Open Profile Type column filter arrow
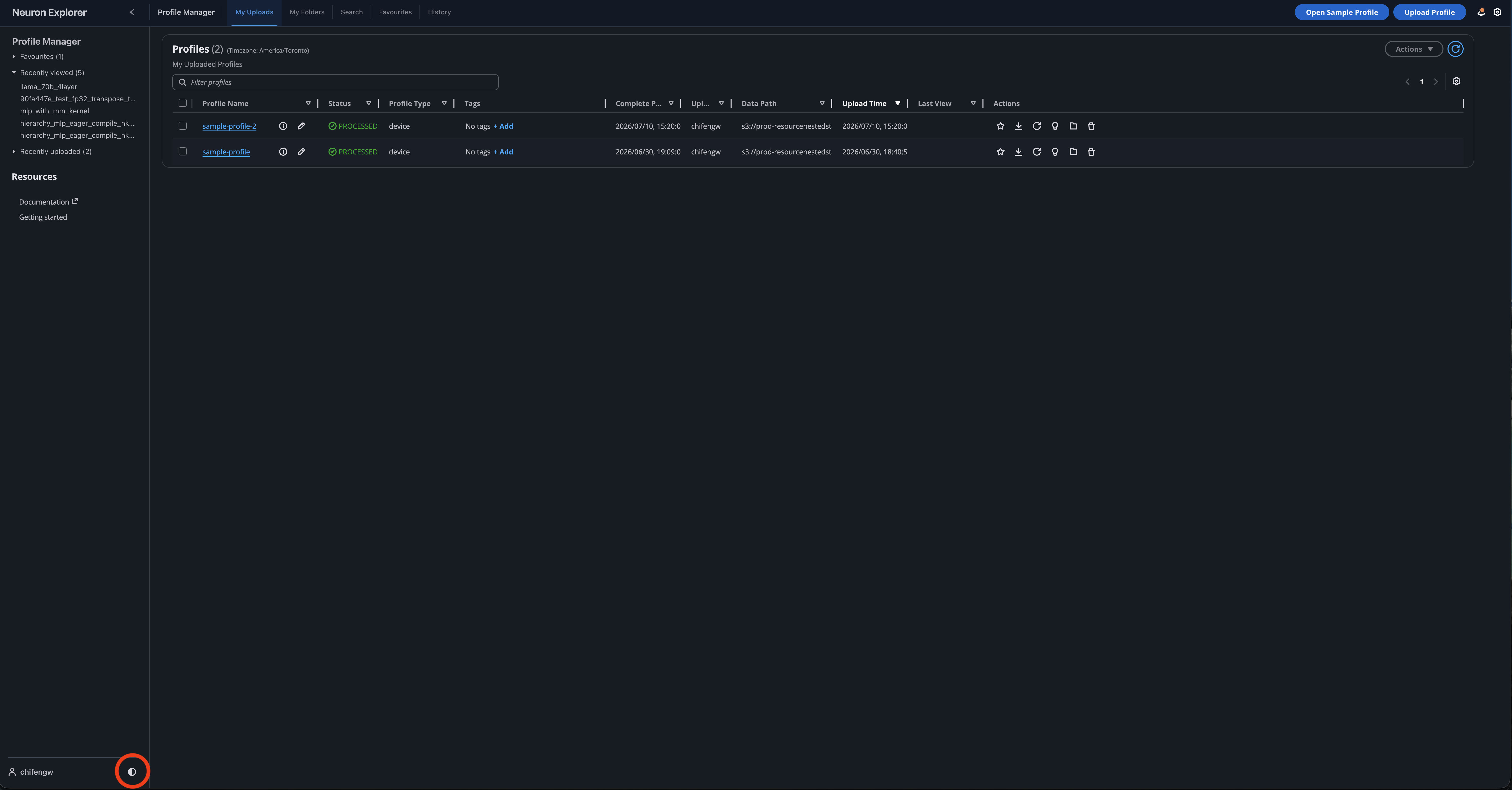 pyautogui.click(x=444, y=103)
